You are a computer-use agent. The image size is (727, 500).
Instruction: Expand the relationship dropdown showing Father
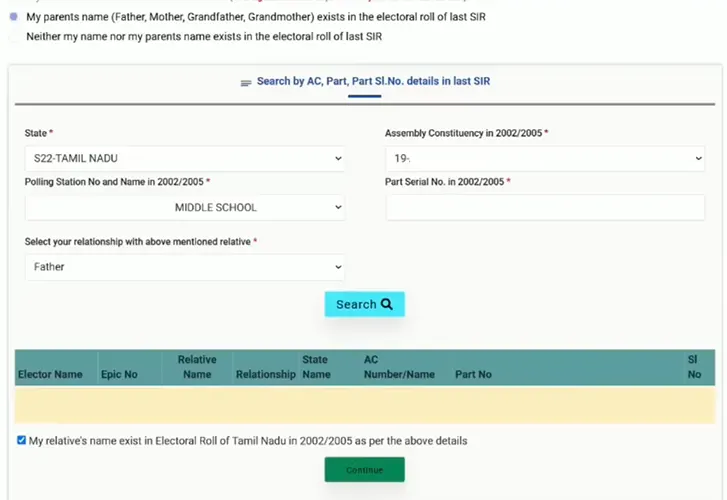[x=184, y=267]
